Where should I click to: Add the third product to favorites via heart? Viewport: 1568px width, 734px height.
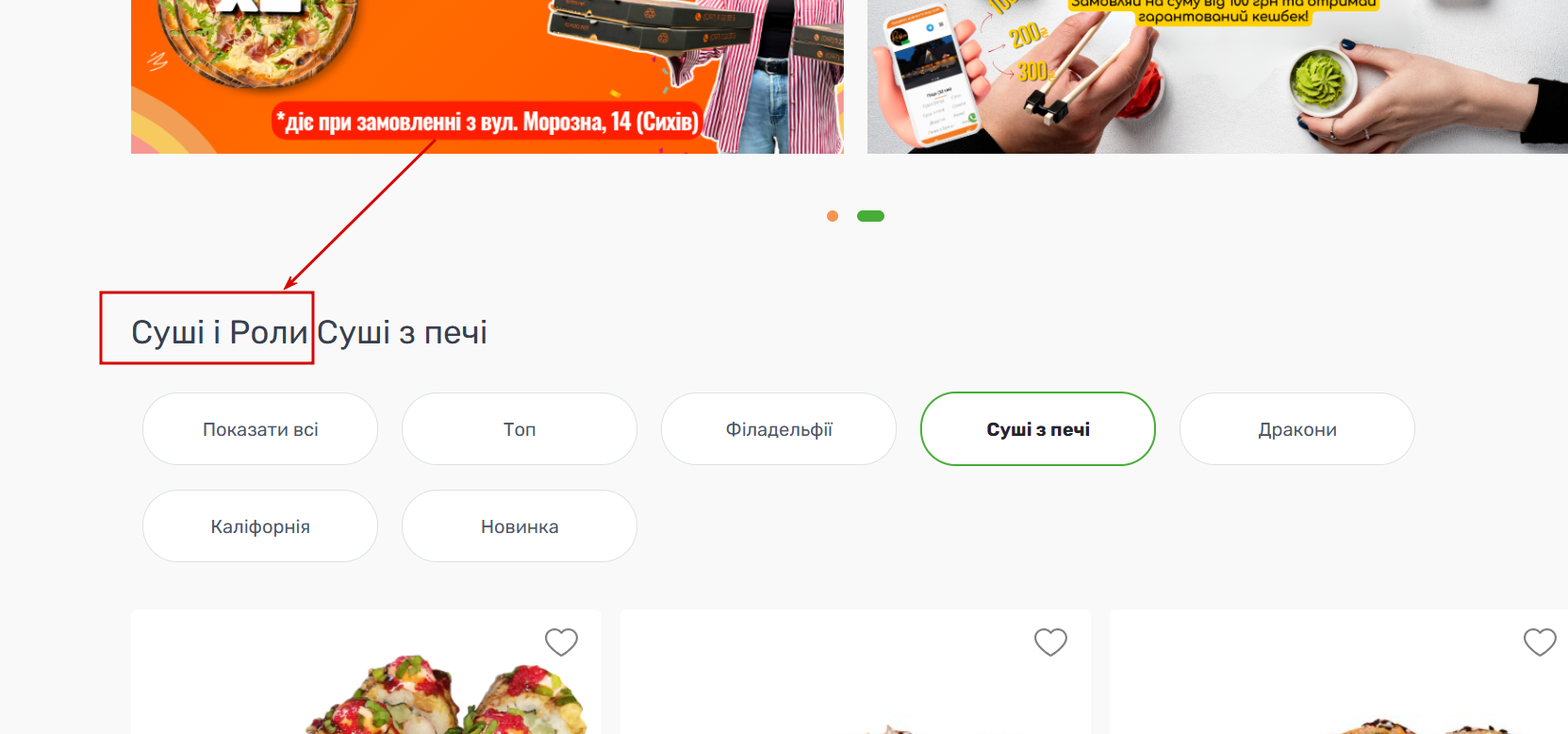click(1540, 642)
